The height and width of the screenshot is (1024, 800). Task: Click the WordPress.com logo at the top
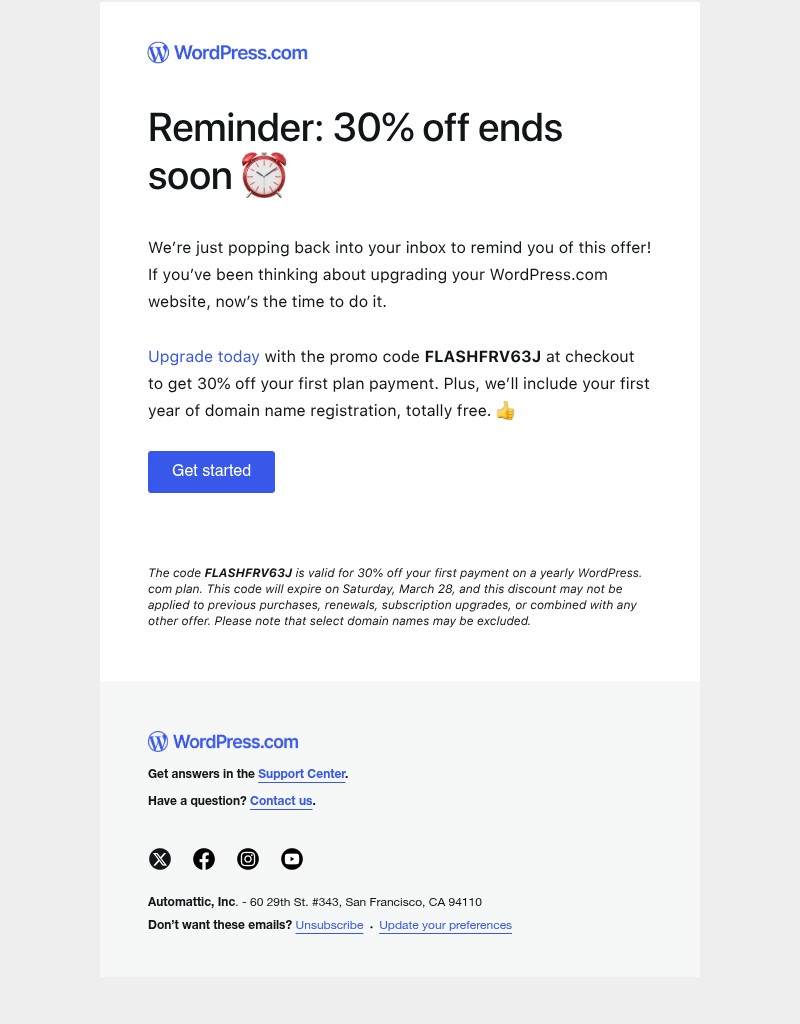[227, 52]
